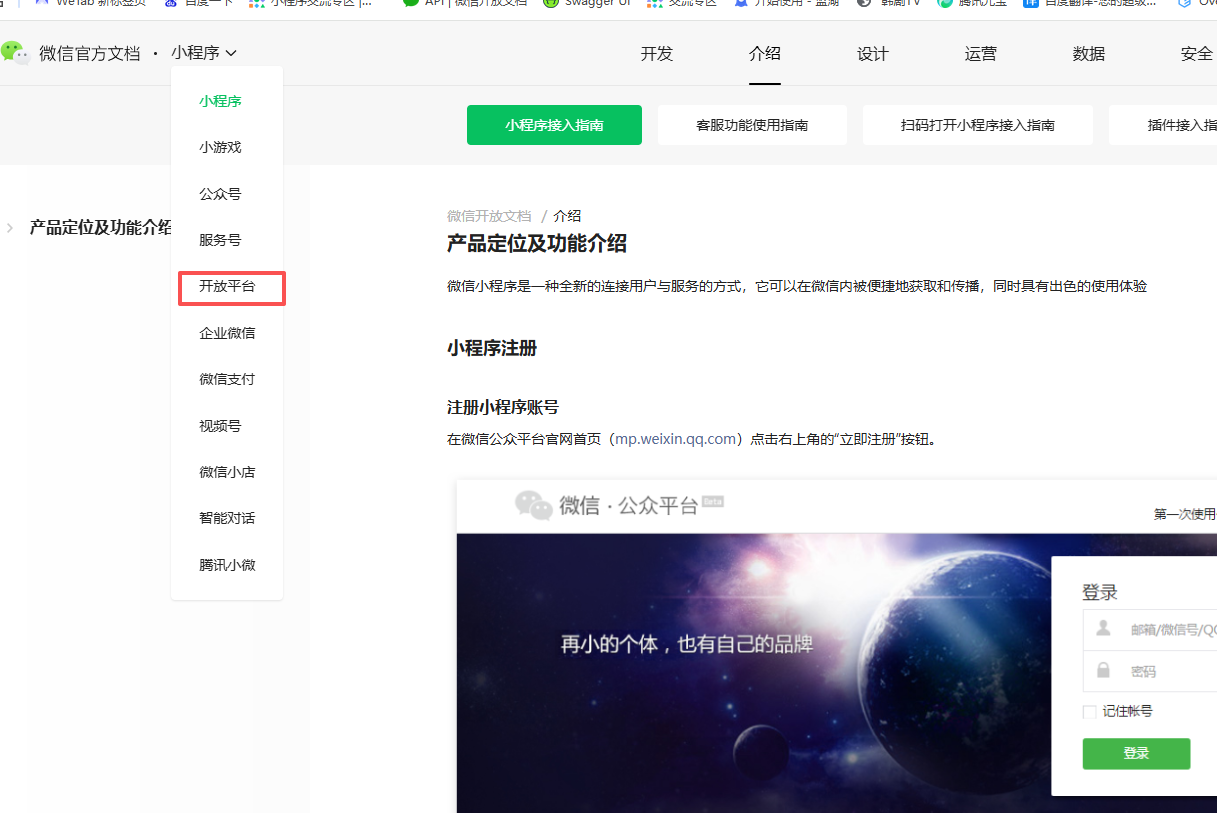Choose 智能对话 from the product menu
This screenshot has width=1217, height=813.
(x=227, y=518)
